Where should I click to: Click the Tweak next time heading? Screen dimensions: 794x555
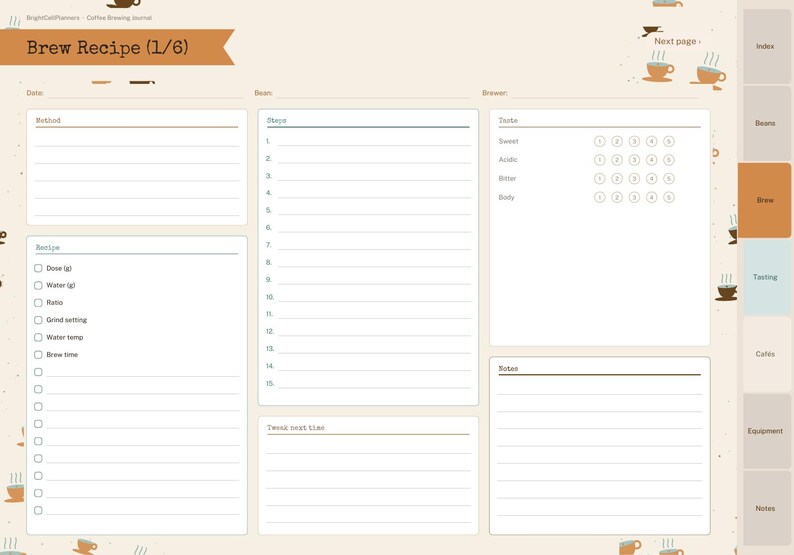tap(296, 428)
